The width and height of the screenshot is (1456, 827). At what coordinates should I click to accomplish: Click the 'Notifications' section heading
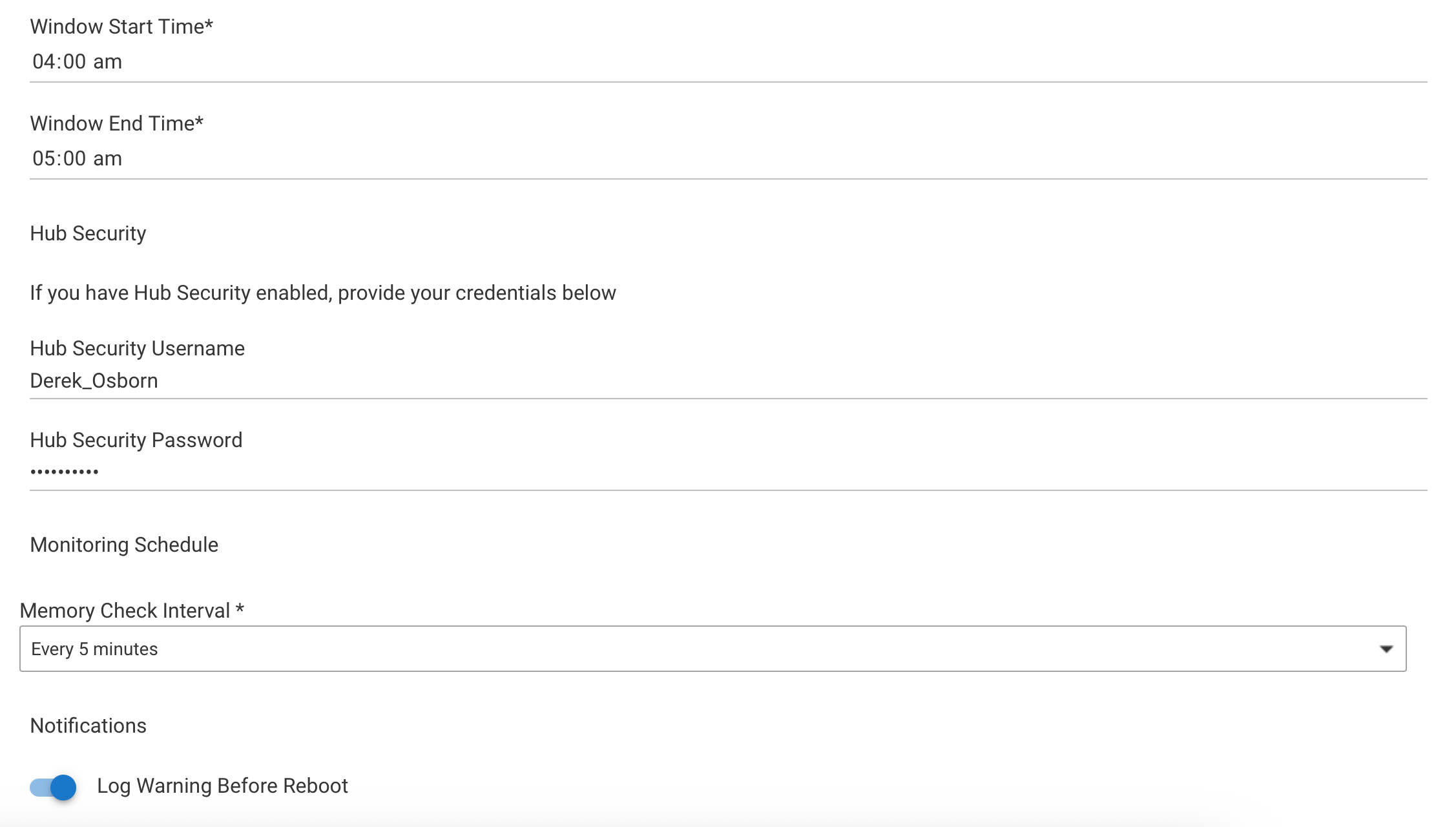click(x=88, y=726)
